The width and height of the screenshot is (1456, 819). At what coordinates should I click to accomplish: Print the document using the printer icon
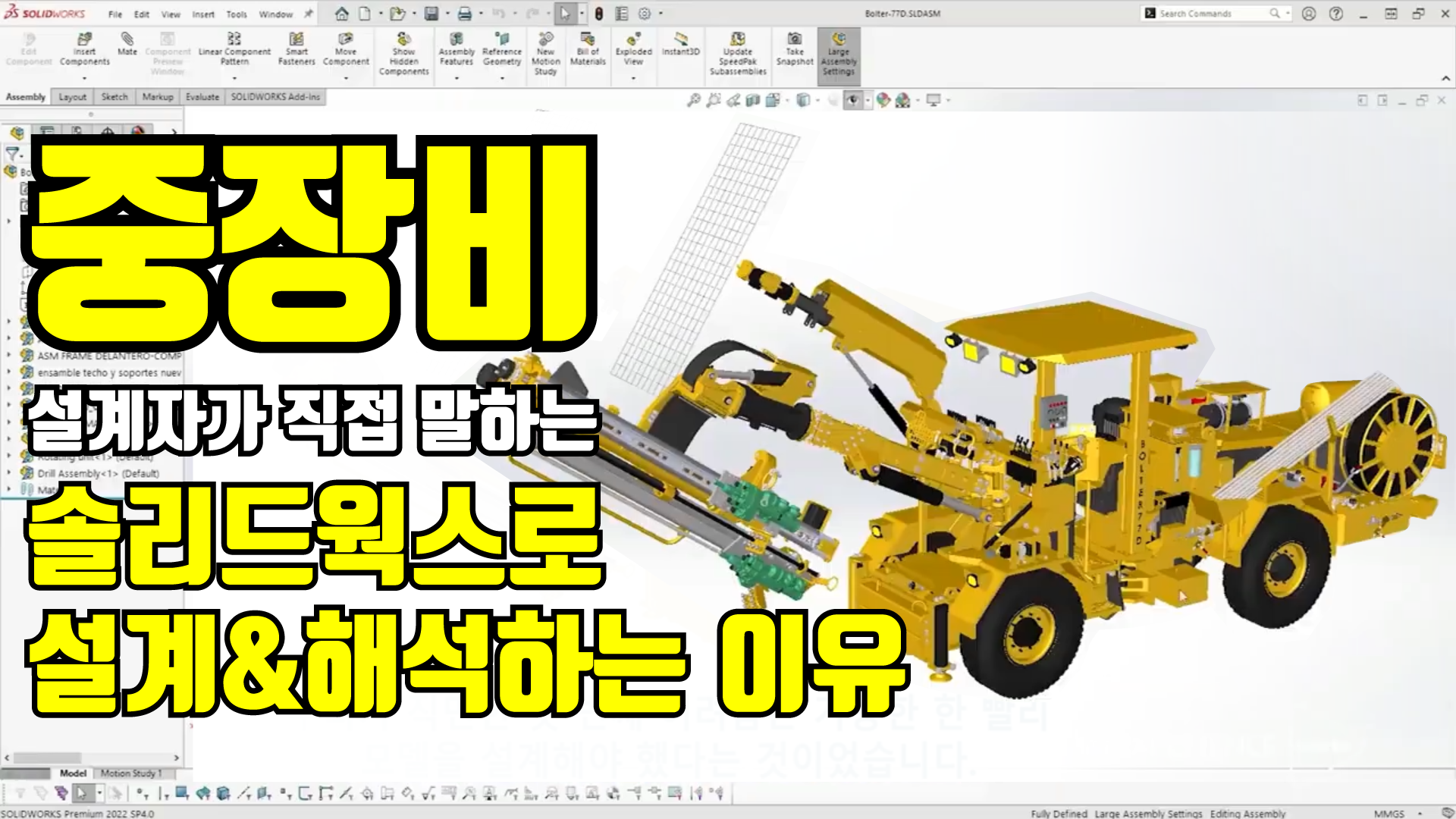(465, 14)
